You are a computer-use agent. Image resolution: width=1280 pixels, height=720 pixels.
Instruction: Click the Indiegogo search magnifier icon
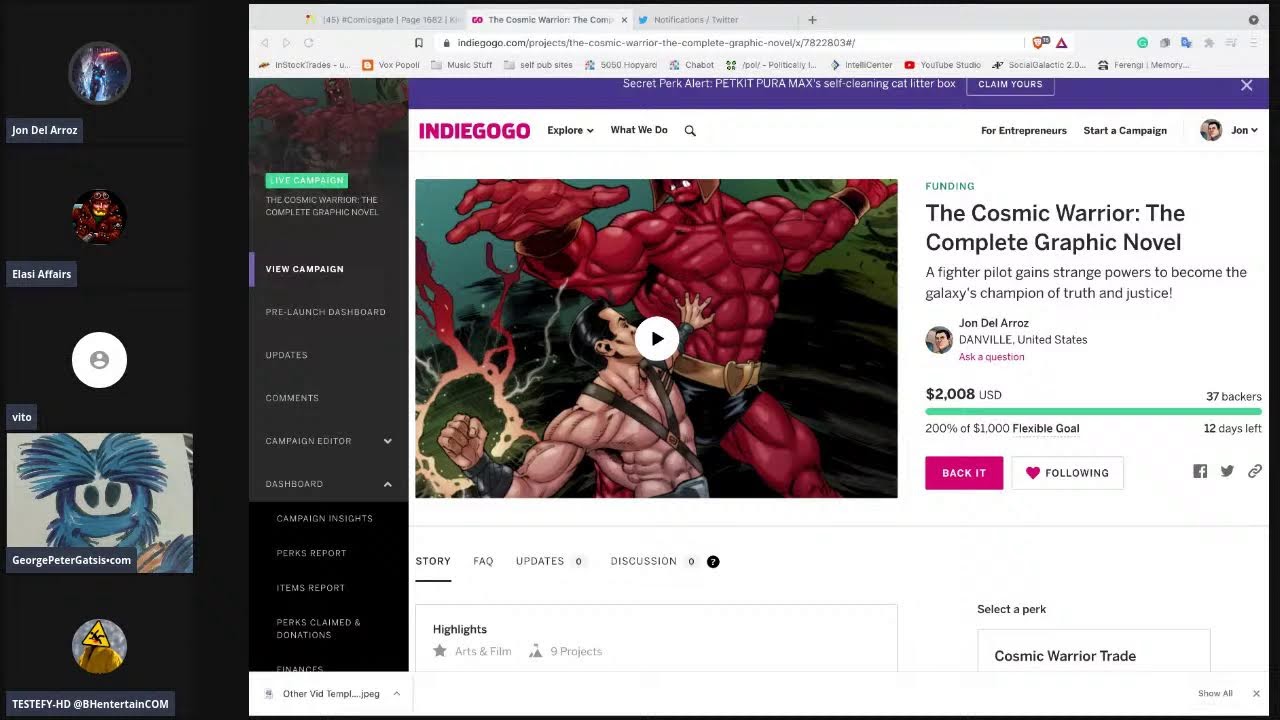click(690, 131)
